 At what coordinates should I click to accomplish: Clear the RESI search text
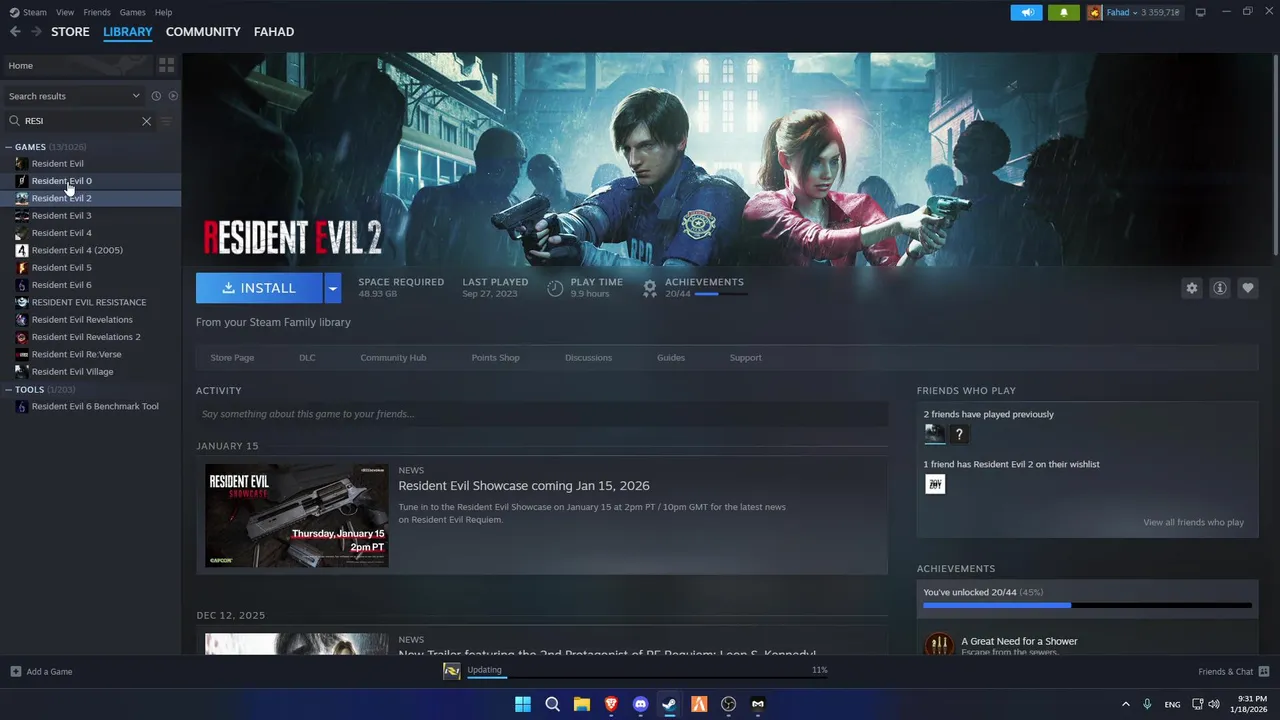point(146,121)
